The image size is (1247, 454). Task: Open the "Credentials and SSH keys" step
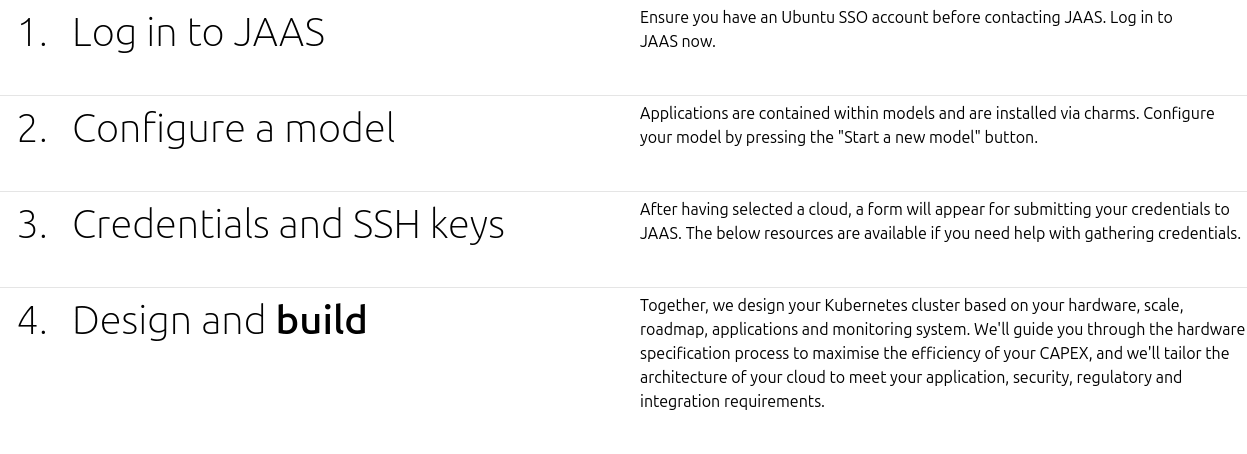288,224
